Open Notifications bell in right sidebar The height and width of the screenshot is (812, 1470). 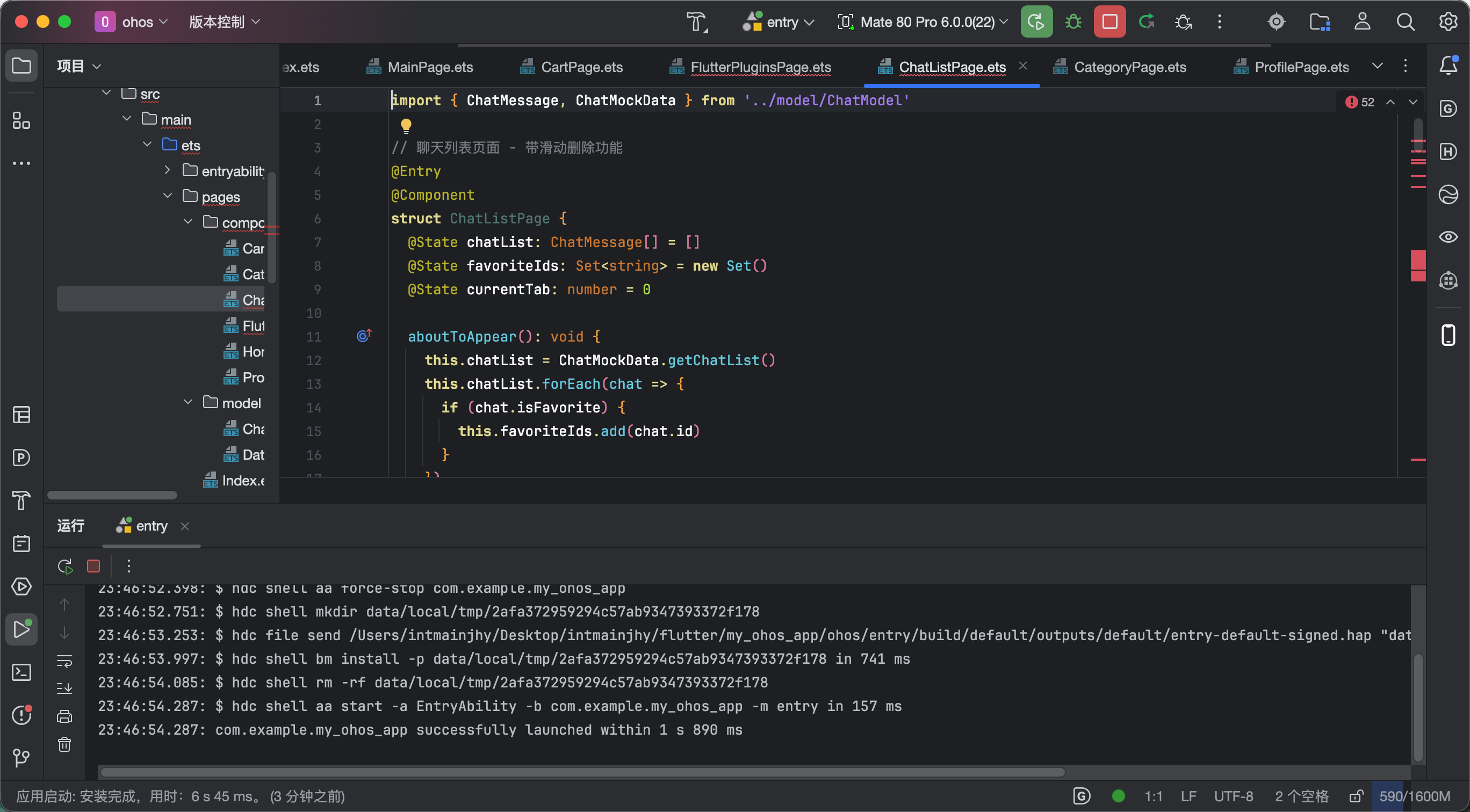[x=1449, y=65]
